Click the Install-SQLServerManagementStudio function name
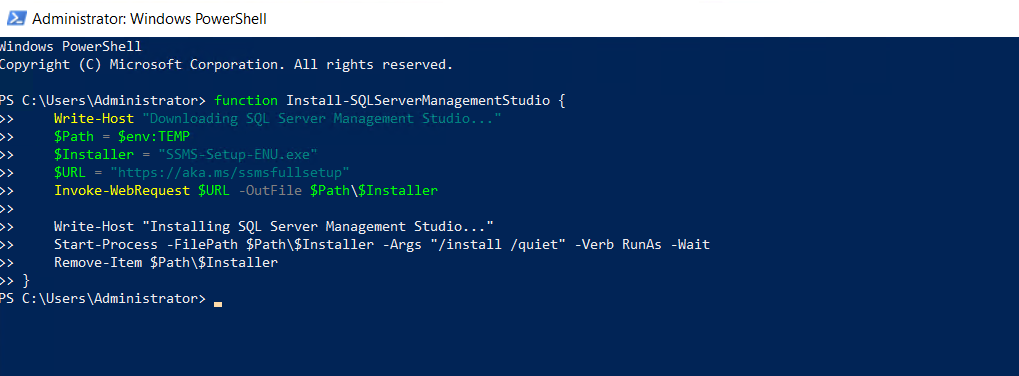This screenshot has height=376, width=1019. pyautogui.click(x=418, y=101)
